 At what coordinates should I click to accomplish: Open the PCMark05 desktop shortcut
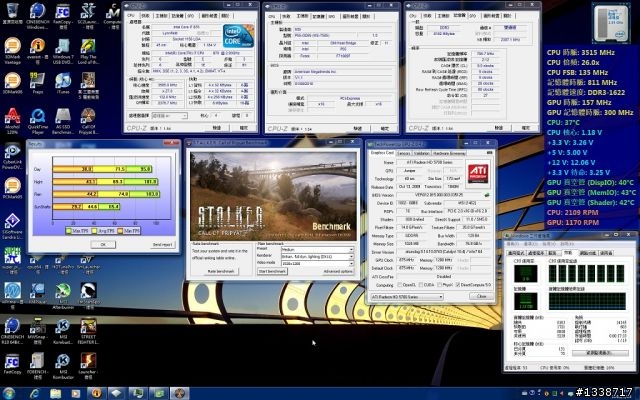(12, 189)
